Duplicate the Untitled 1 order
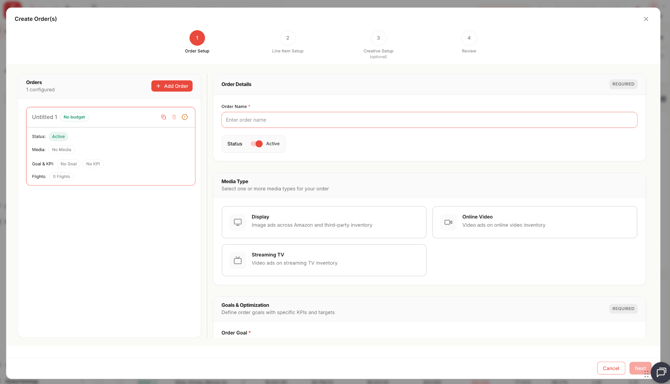 click(x=163, y=117)
